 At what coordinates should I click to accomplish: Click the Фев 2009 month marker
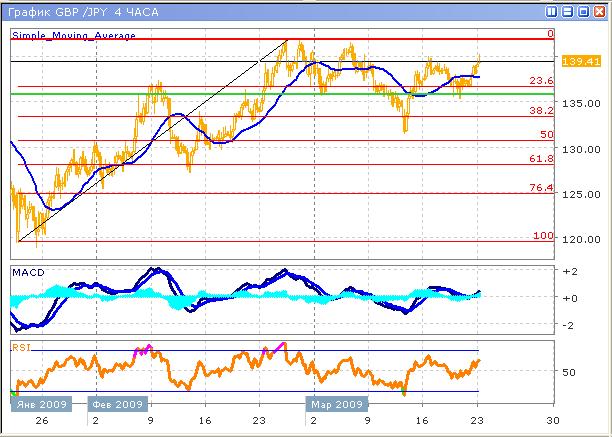click(117, 405)
